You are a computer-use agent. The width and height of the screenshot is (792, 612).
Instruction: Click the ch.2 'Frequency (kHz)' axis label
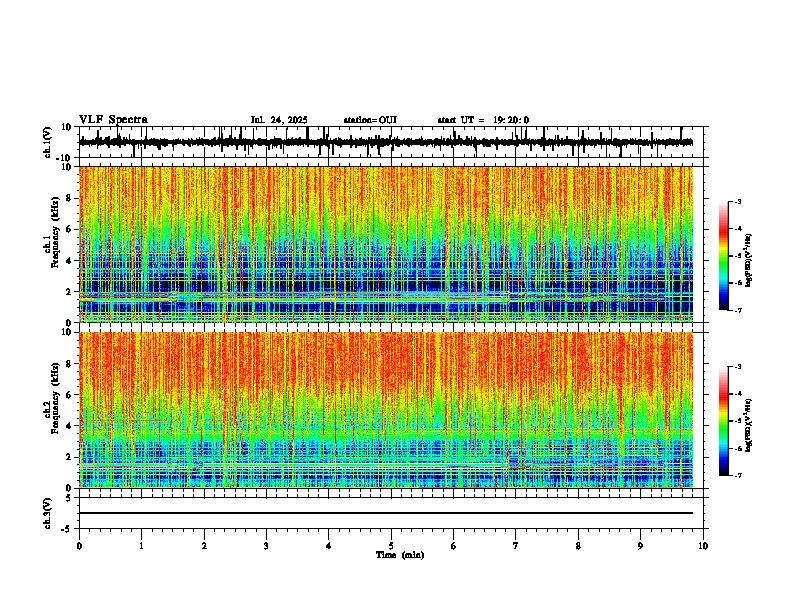coord(53,397)
